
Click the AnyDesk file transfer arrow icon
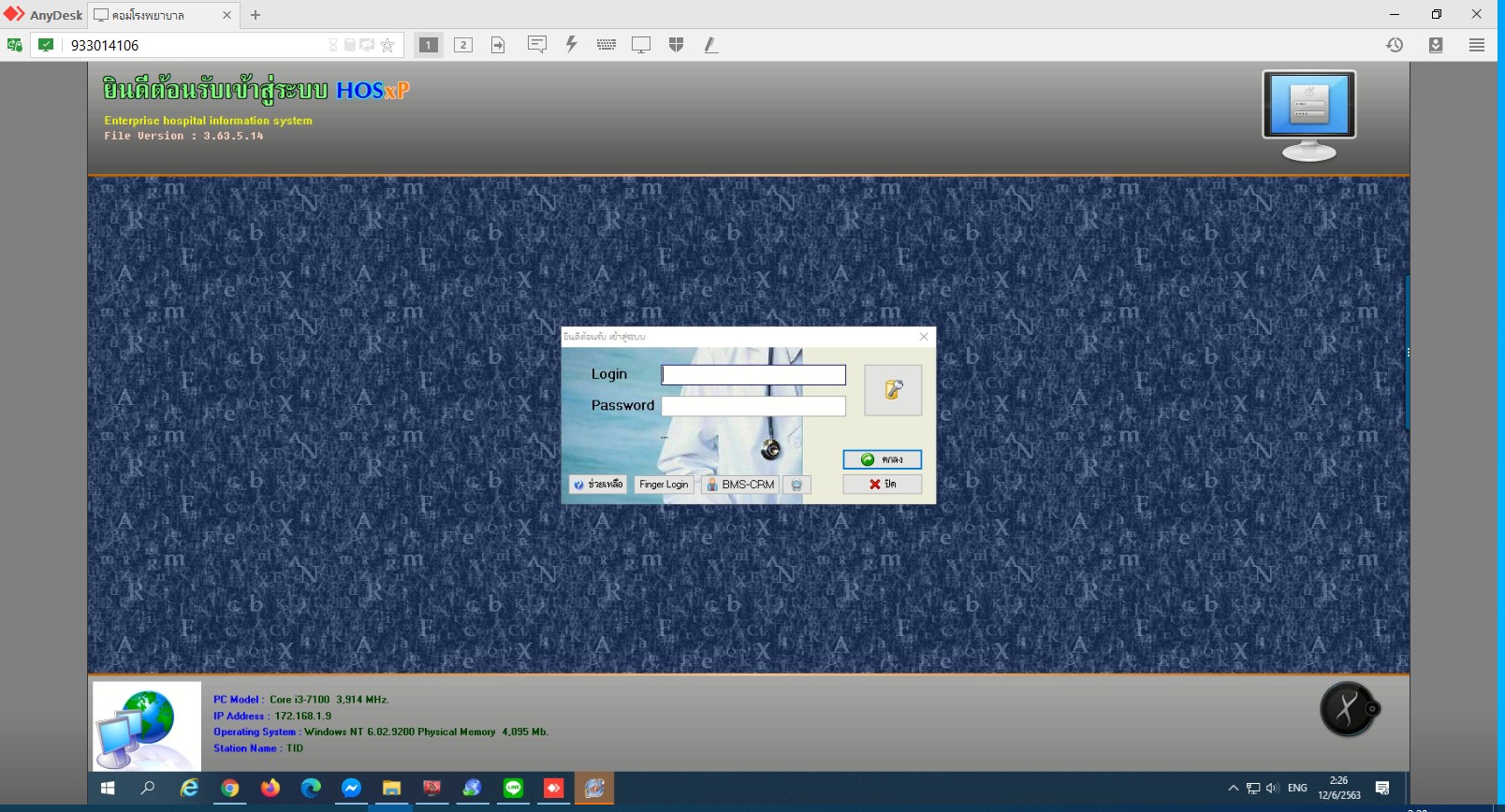click(498, 45)
